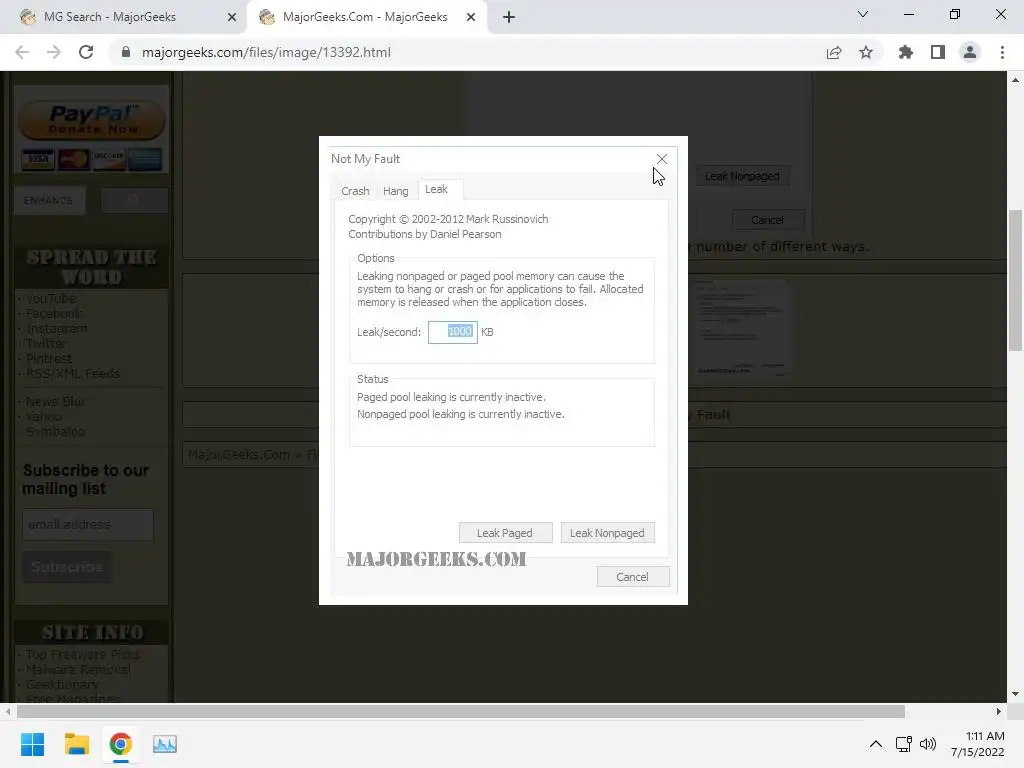The height and width of the screenshot is (768, 1024).
Task: Switch to the Crash tab
Action: [x=355, y=191]
